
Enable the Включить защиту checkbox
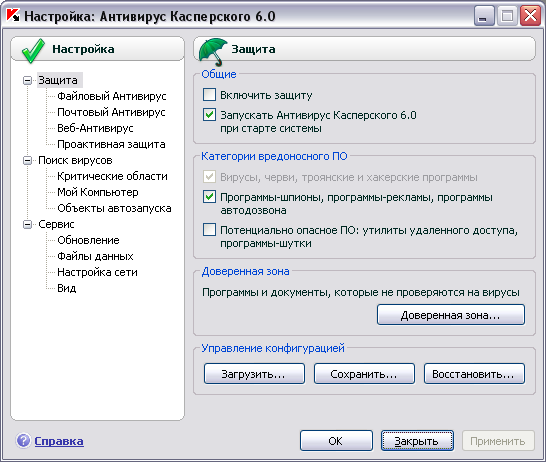209,94
